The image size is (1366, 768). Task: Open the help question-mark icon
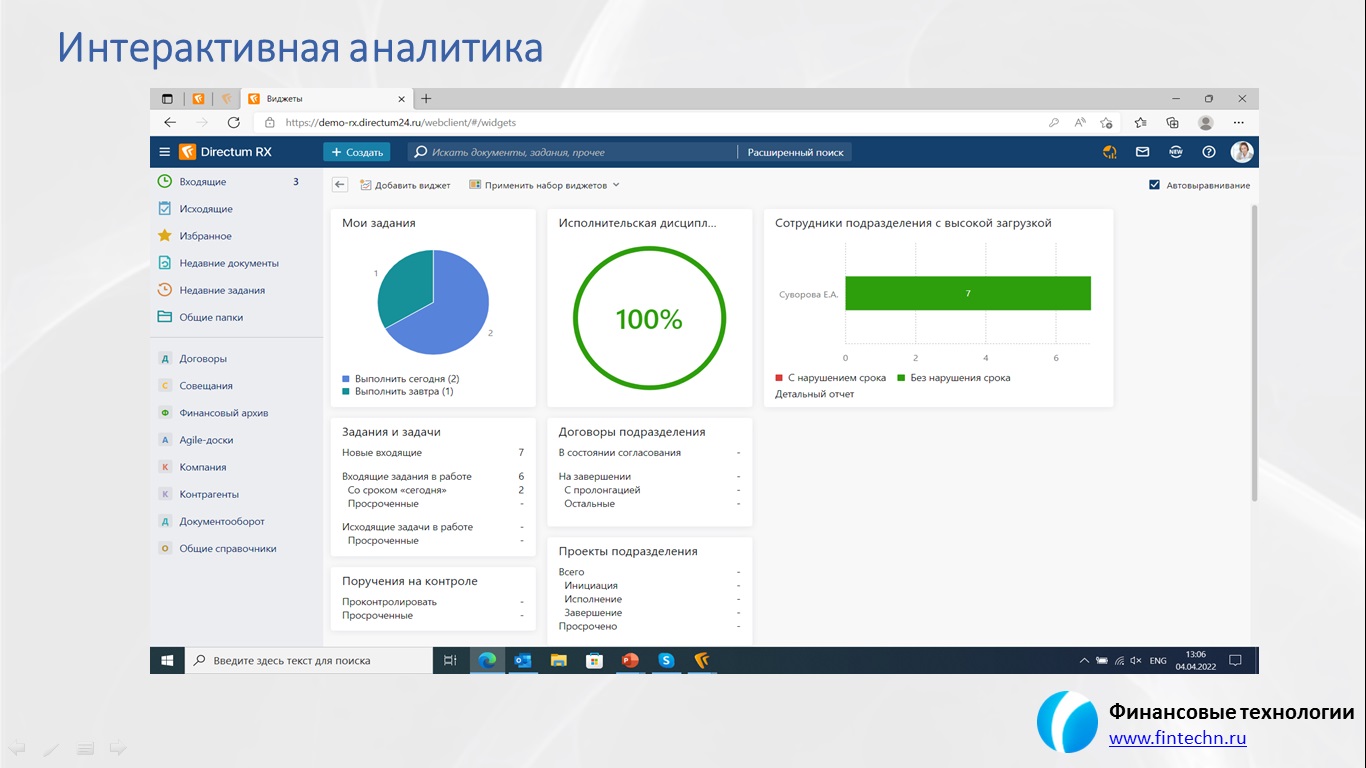pos(1209,152)
